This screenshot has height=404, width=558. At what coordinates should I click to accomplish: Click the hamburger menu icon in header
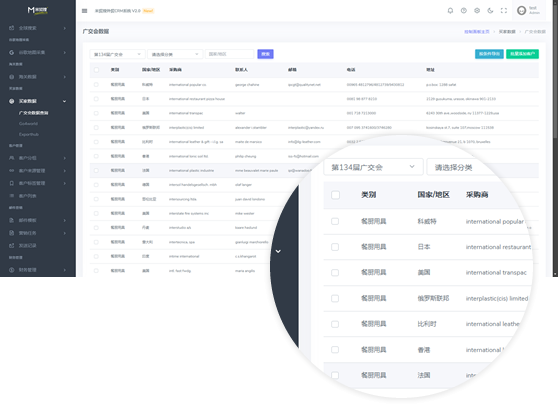point(84,11)
